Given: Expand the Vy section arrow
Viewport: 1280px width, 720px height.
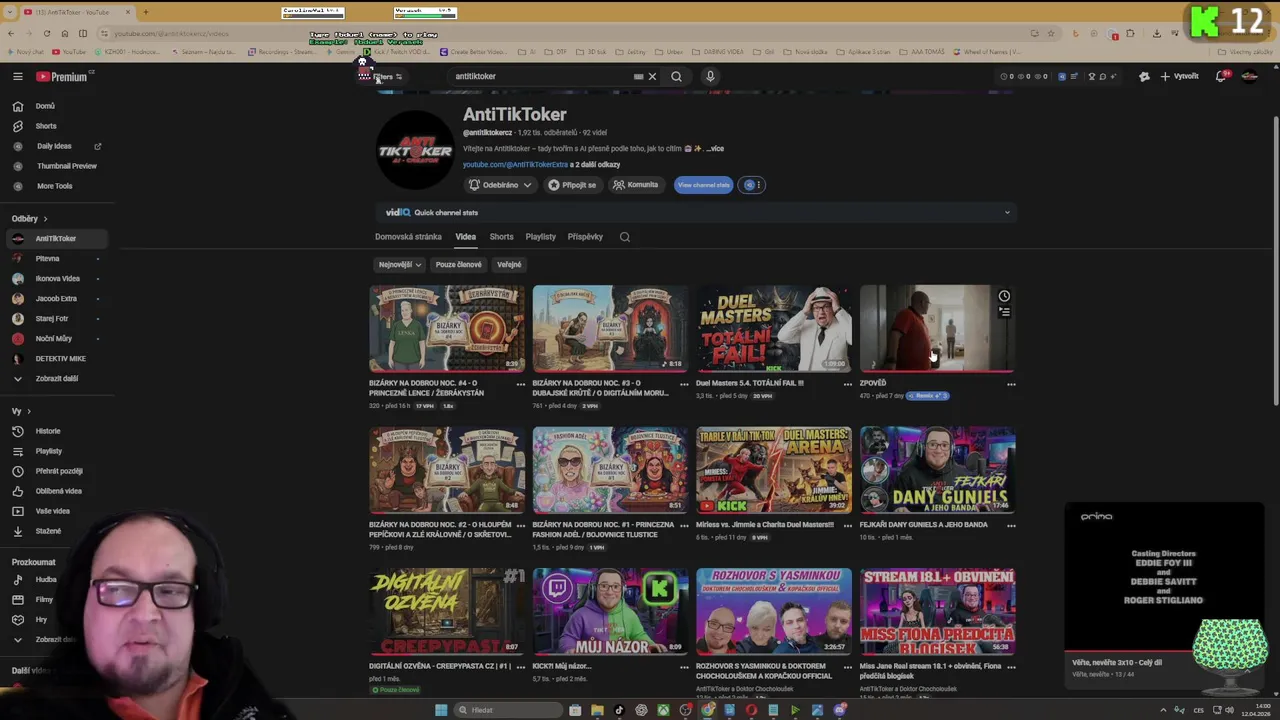Looking at the screenshot, I should (x=29, y=411).
